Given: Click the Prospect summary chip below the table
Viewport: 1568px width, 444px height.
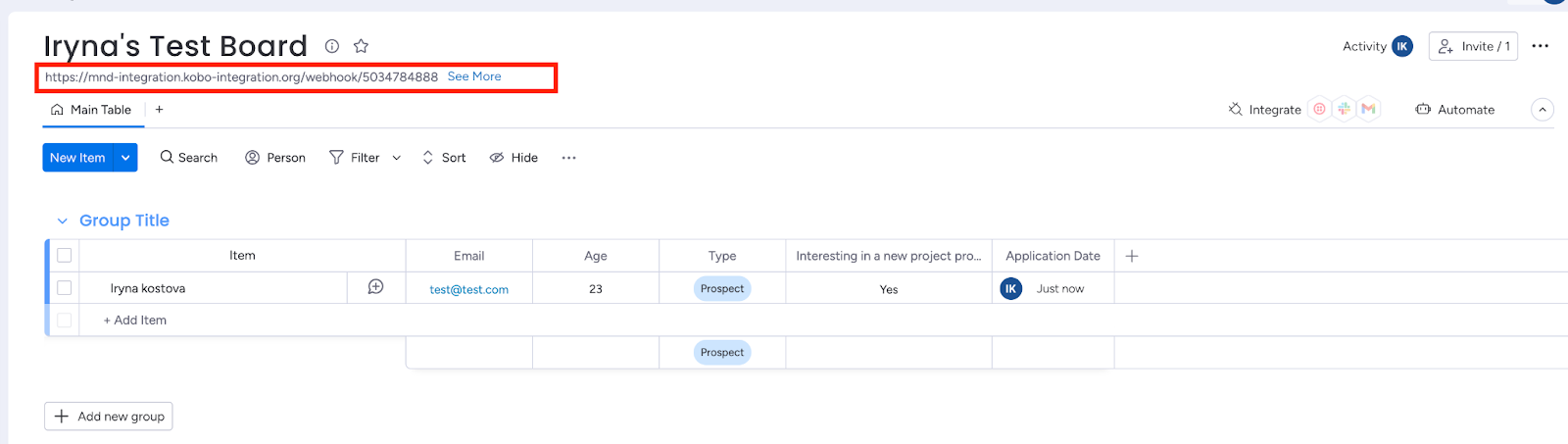Looking at the screenshot, I should (x=722, y=353).
